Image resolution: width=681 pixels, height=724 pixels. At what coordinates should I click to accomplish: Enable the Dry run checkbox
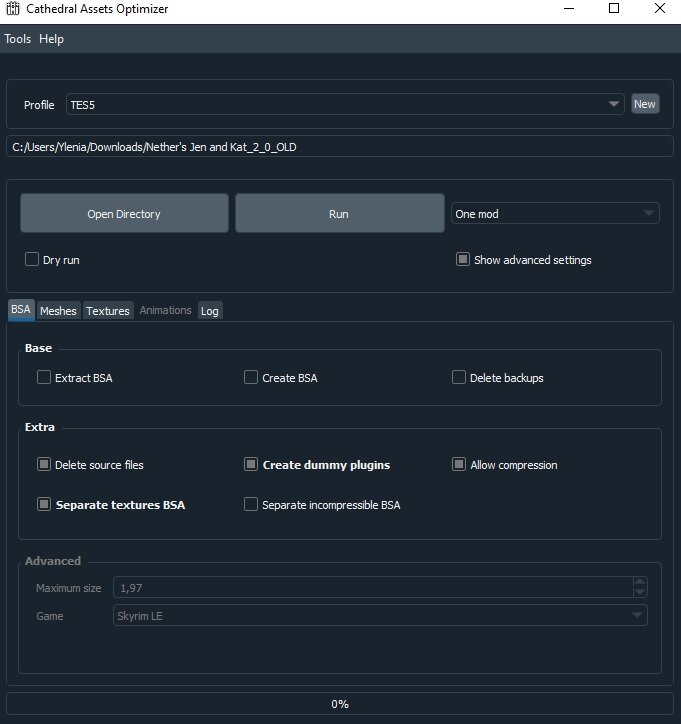(32, 259)
